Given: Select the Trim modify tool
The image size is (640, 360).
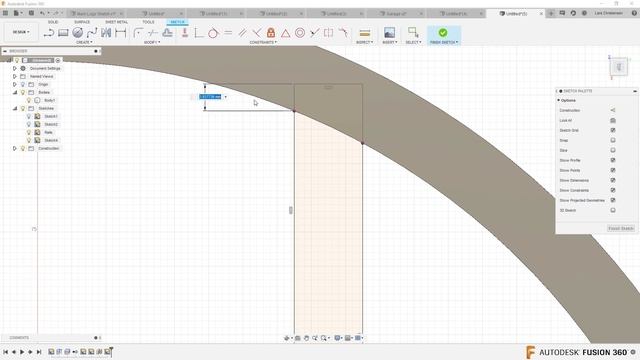Looking at the screenshot, I should click(x=153, y=33).
